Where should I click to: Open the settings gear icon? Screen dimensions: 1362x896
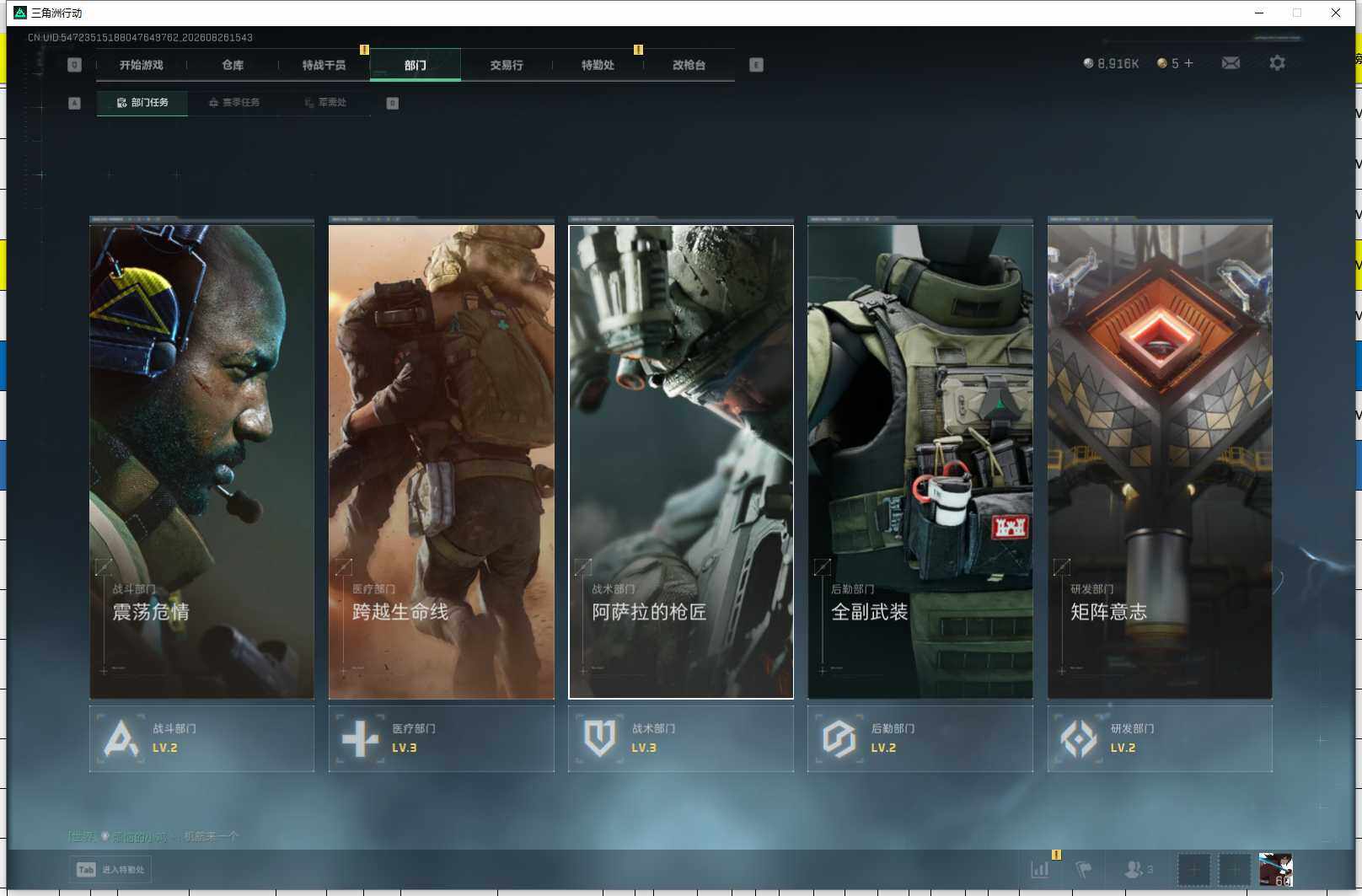coord(1277,63)
